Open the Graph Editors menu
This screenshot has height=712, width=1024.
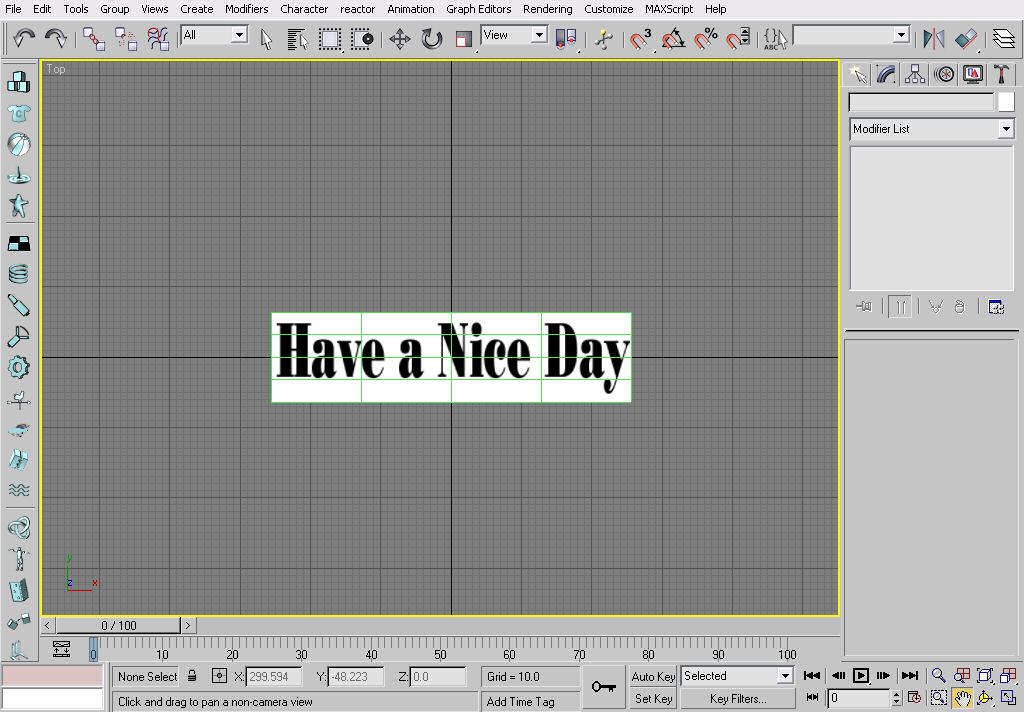478,9
